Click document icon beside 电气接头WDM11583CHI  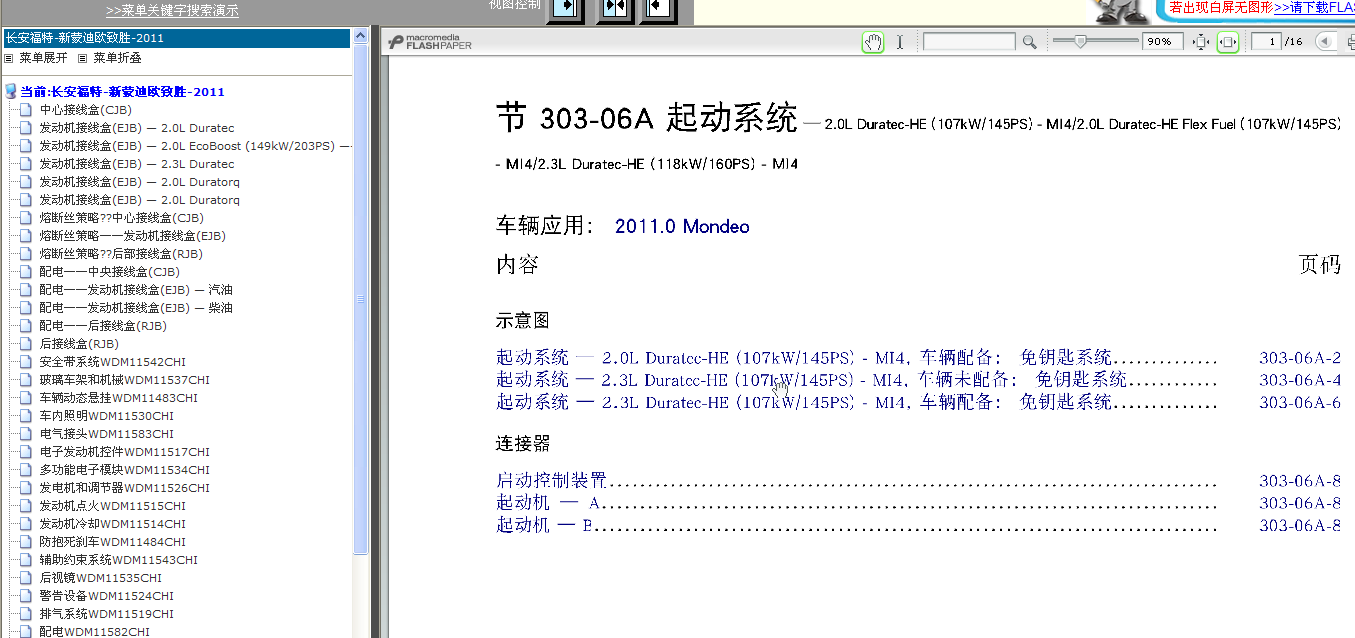(27, 434)
